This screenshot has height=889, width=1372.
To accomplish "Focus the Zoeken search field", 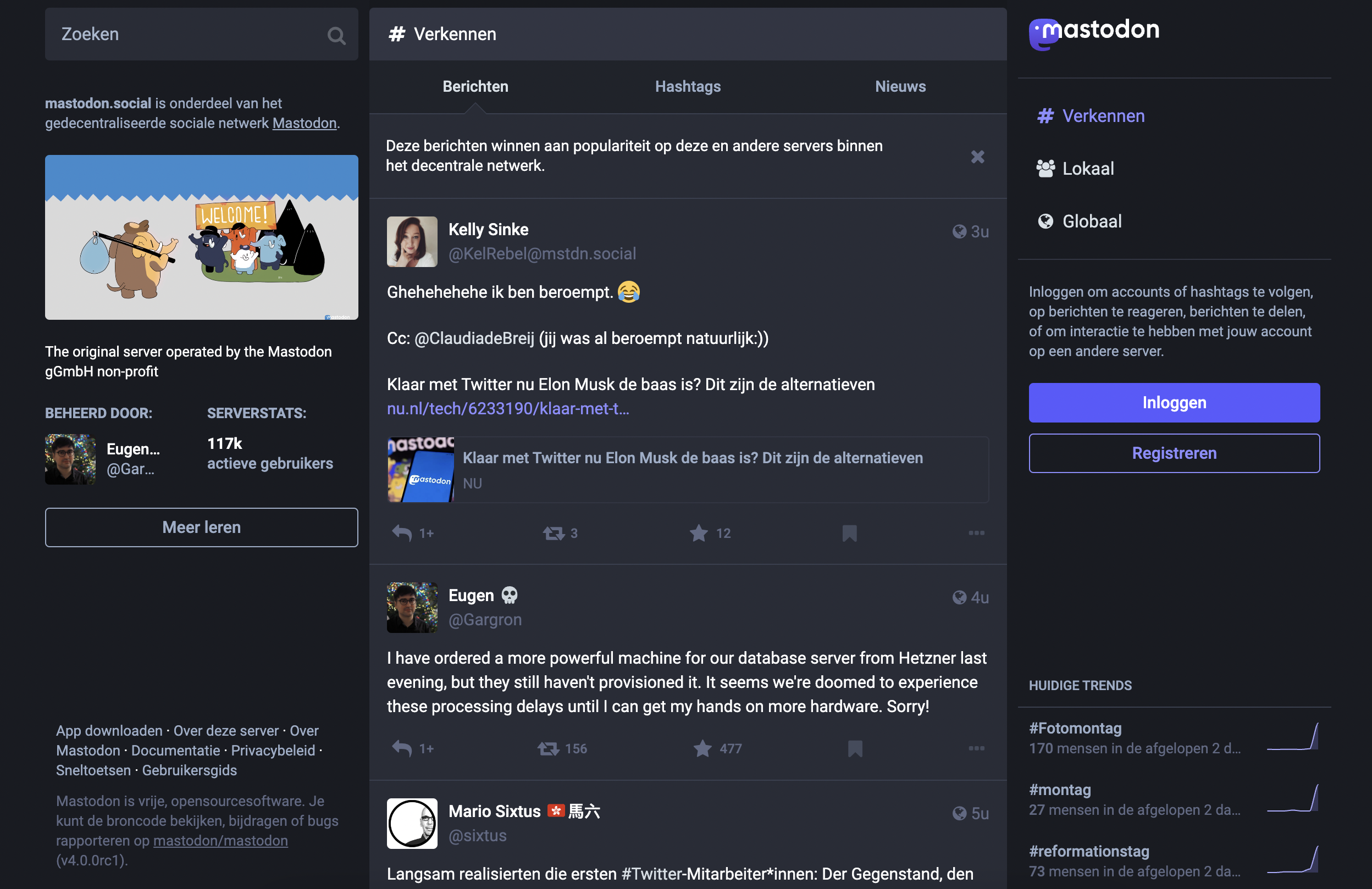I will click(x=201, y=34).
